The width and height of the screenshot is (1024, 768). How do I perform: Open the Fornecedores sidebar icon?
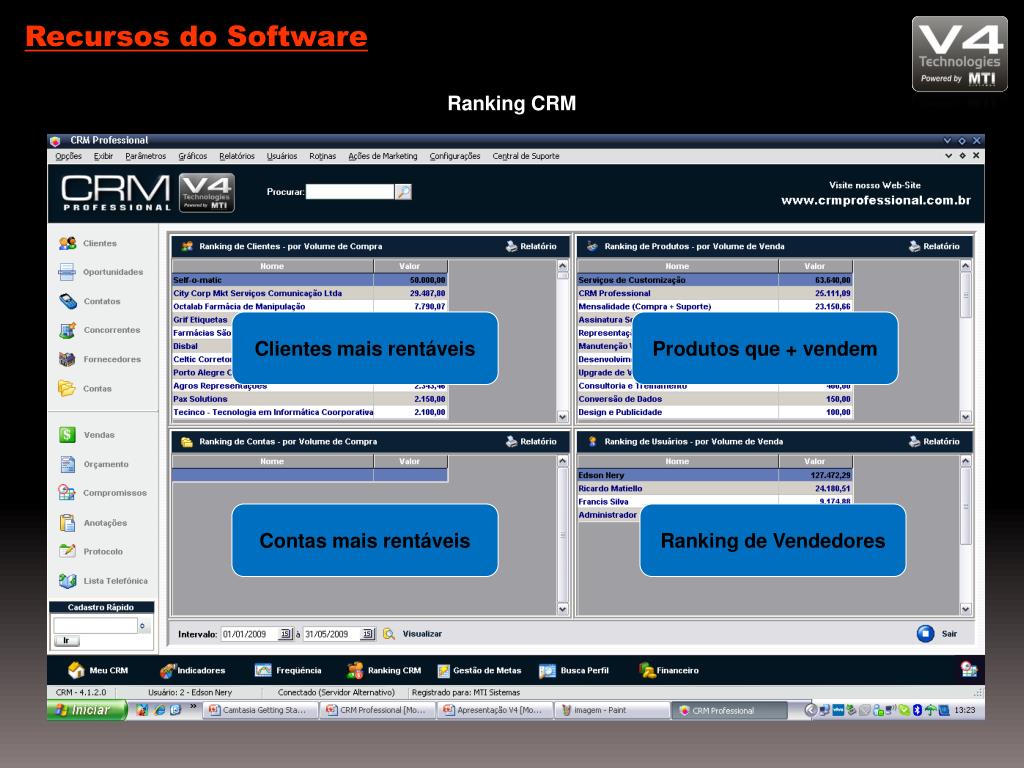[67, 359]
